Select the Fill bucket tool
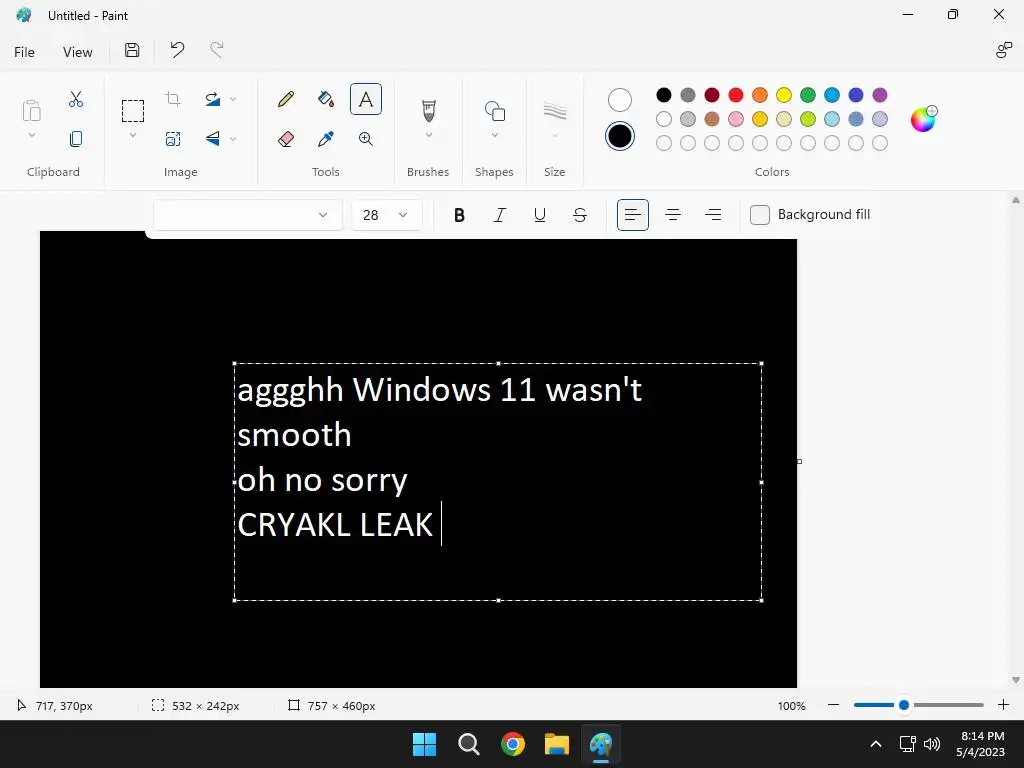1024x768 pixels. tap(326, 99)
